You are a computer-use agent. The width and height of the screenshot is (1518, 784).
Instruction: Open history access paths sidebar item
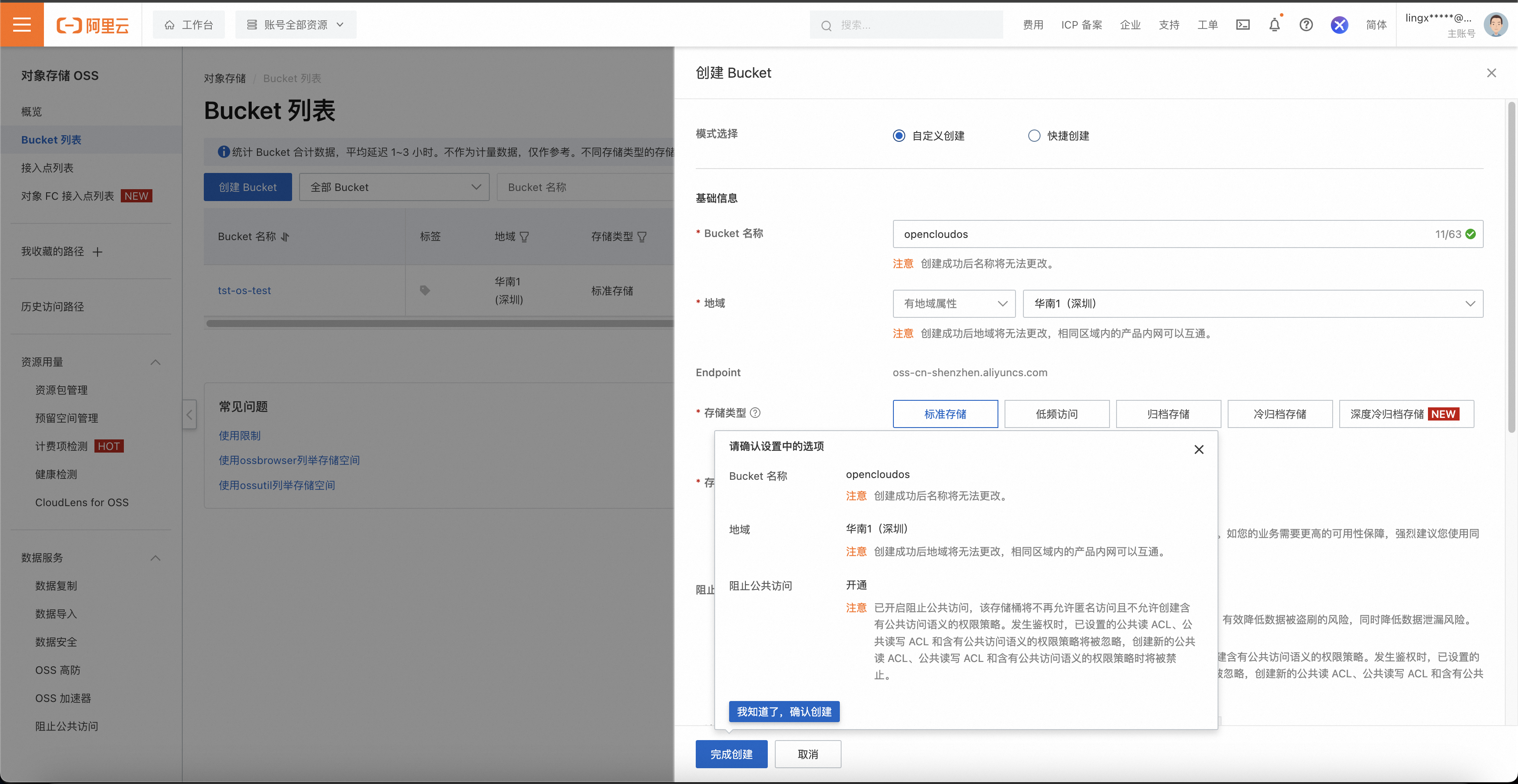pyautogui.click(x=52, y=307)
